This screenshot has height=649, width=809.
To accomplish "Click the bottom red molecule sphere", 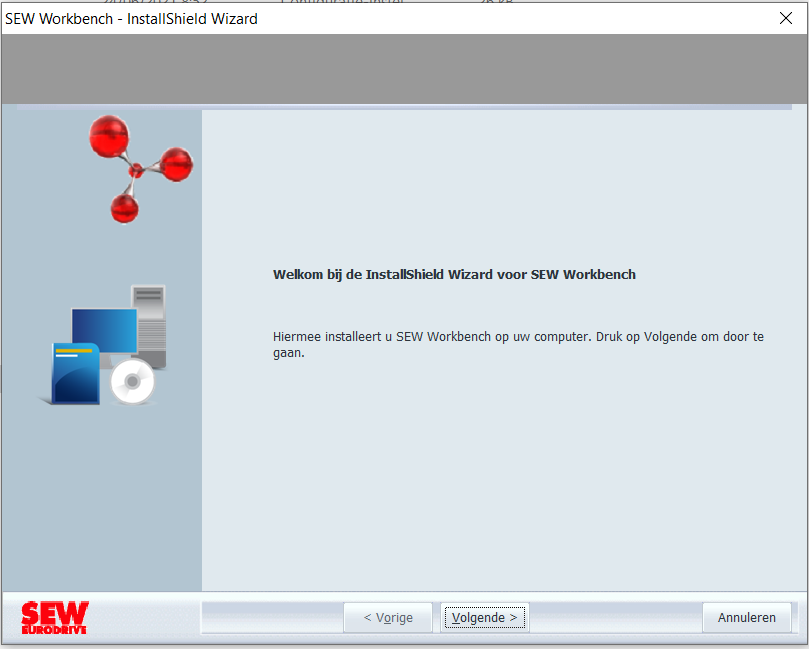I will (x=124, y=209).
